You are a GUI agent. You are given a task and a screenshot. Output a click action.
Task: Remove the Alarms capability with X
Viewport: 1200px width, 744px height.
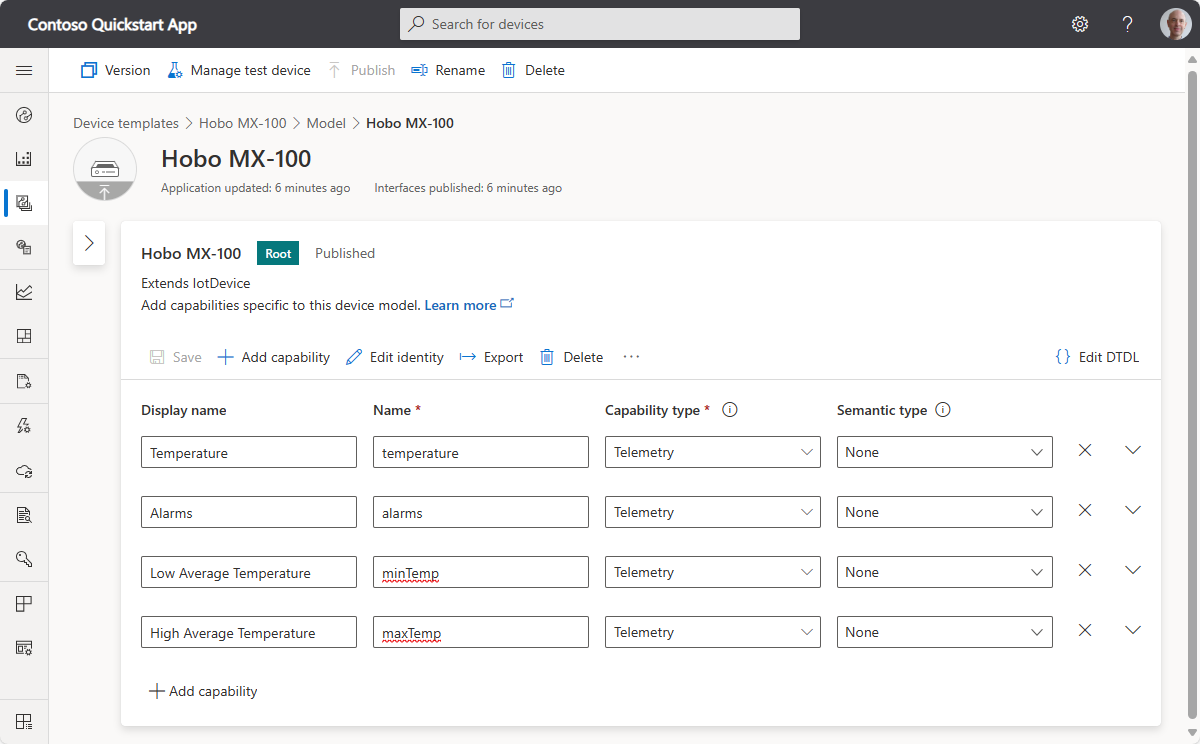1085,511
